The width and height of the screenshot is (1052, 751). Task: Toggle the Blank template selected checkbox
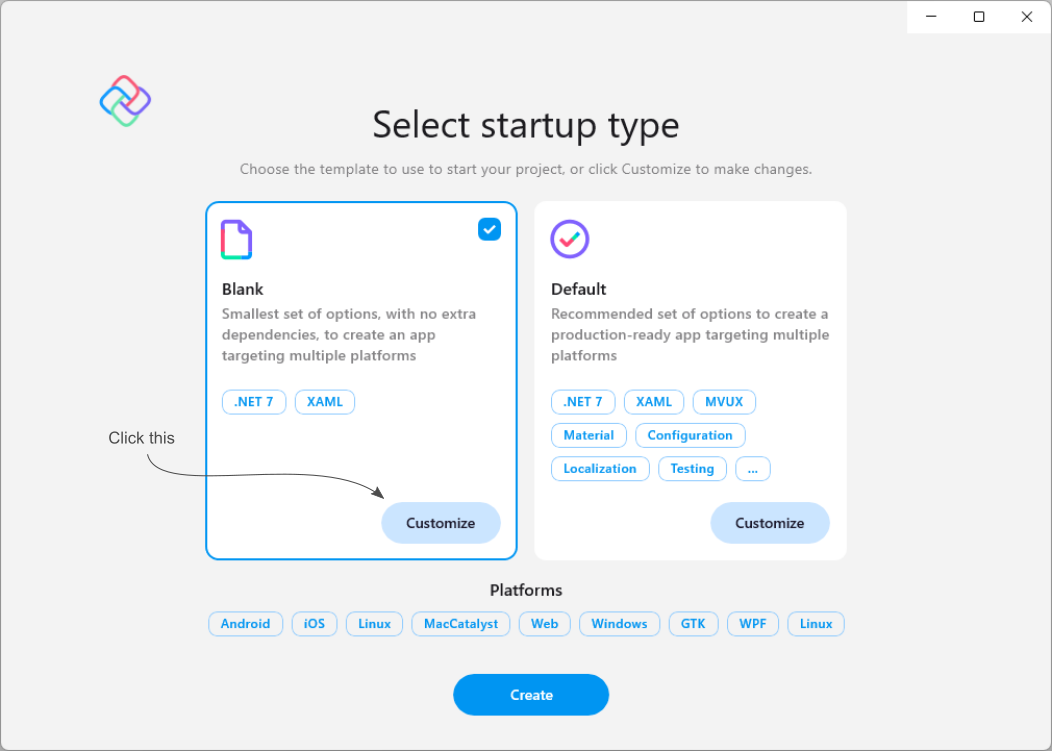pos(489,230)
